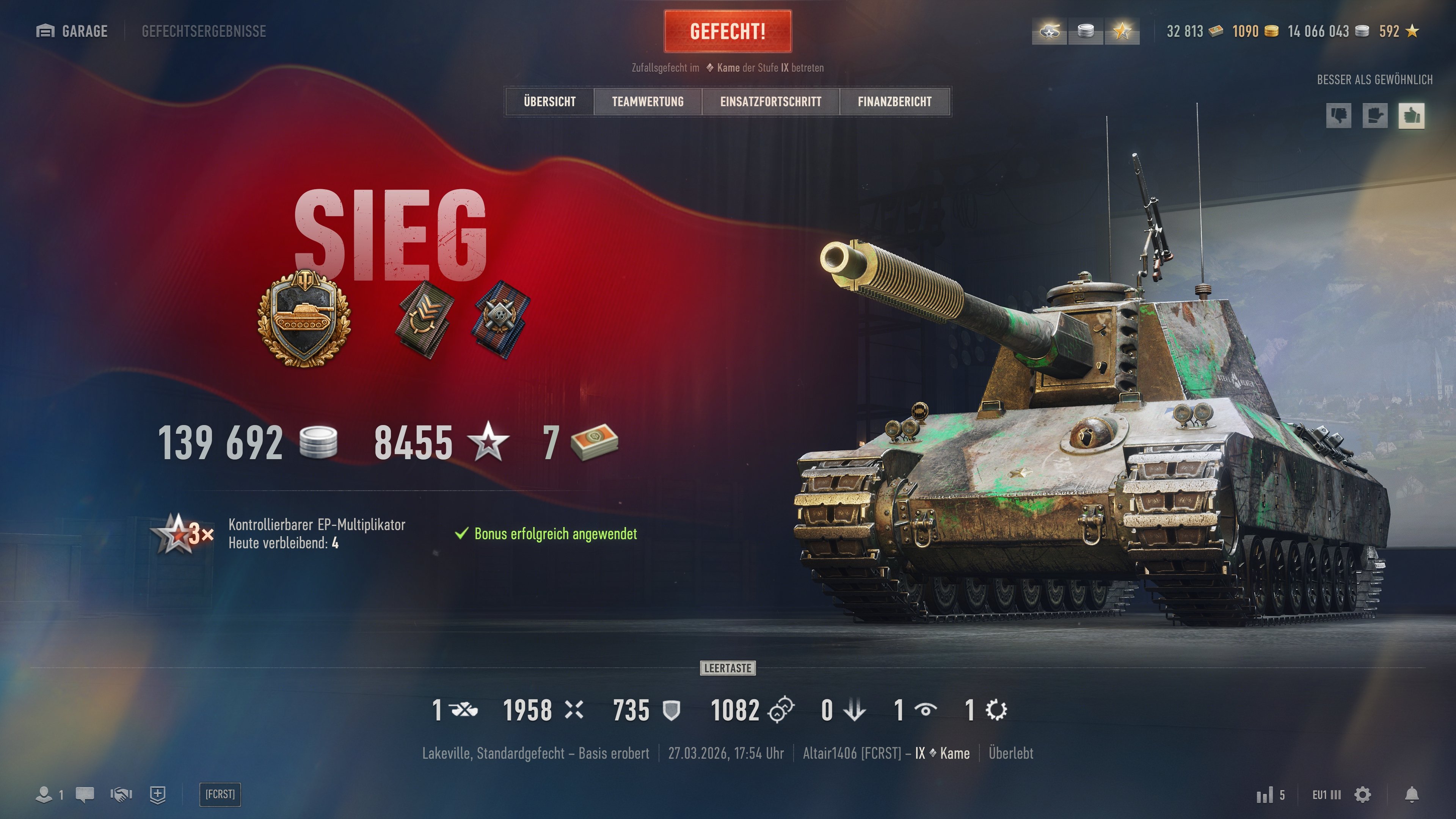Open the settings gear icon
Image resolution: width=1456 pixels, height=819 pixels.
[x=1363, y=795]
